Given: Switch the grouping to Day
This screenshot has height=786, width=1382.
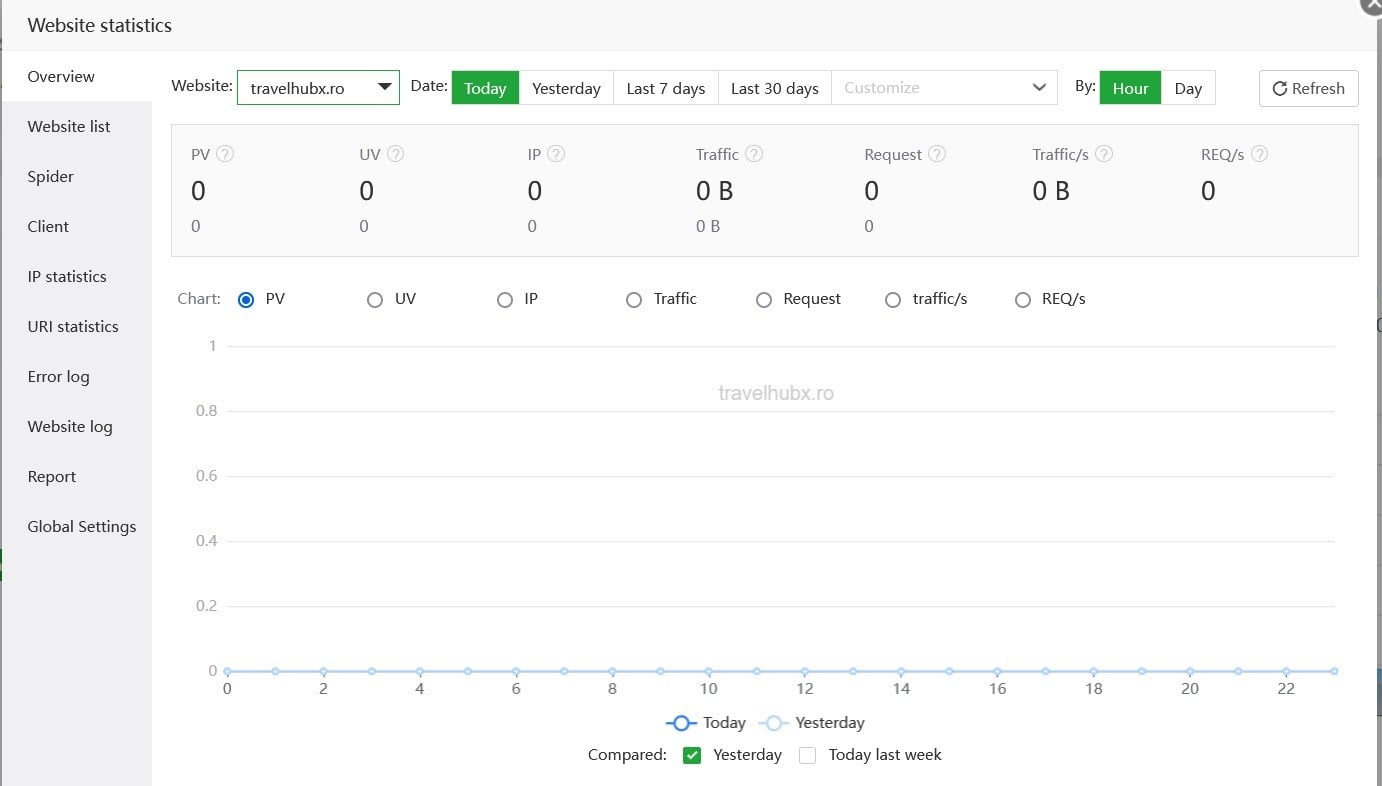Looking at the screenshot, I should click(x=1188, y=88).
